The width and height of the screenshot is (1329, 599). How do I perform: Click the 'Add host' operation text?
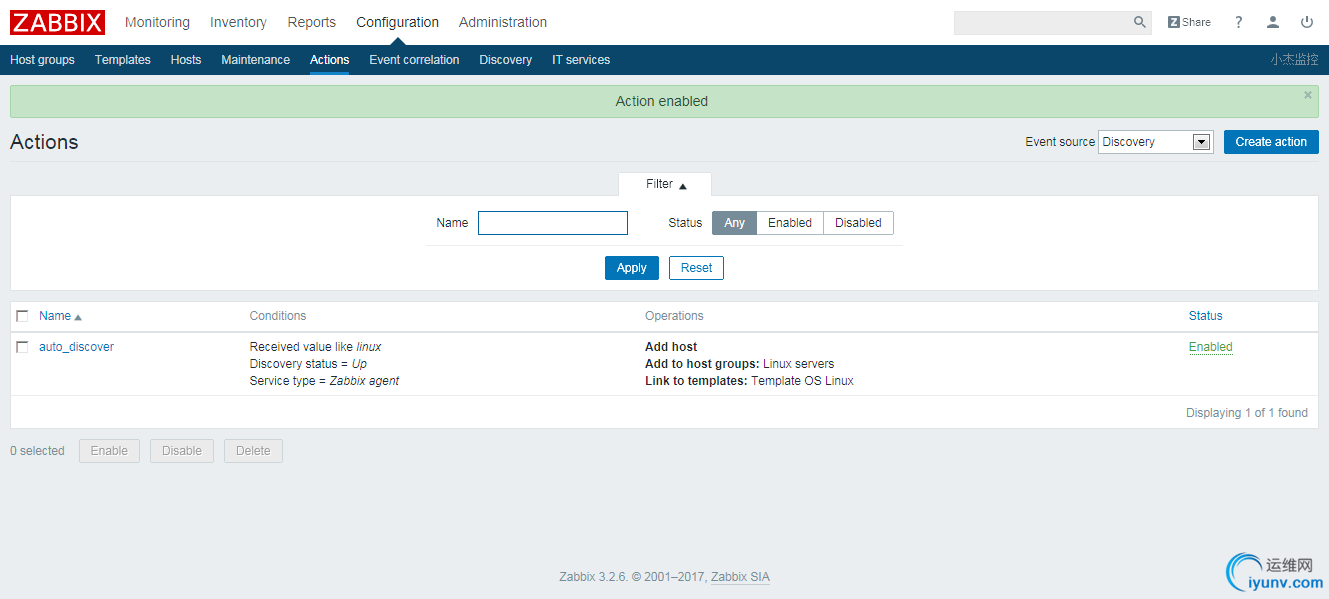pos(671,347)
